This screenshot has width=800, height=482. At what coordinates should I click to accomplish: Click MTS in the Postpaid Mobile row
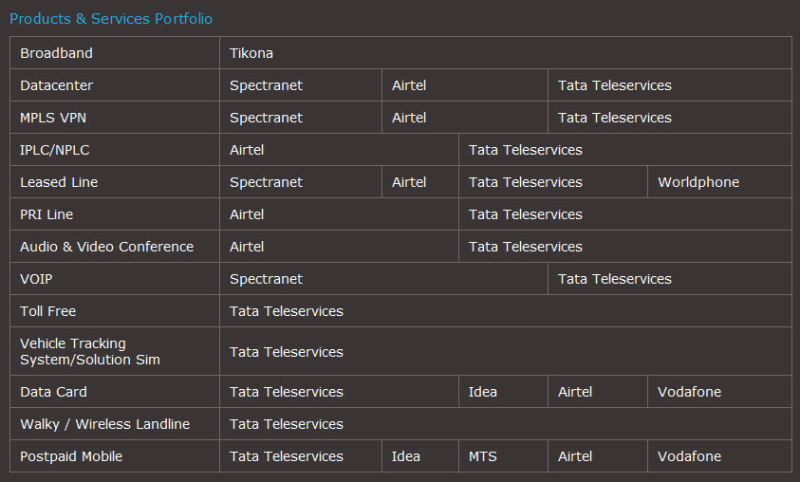click(483, 456)
